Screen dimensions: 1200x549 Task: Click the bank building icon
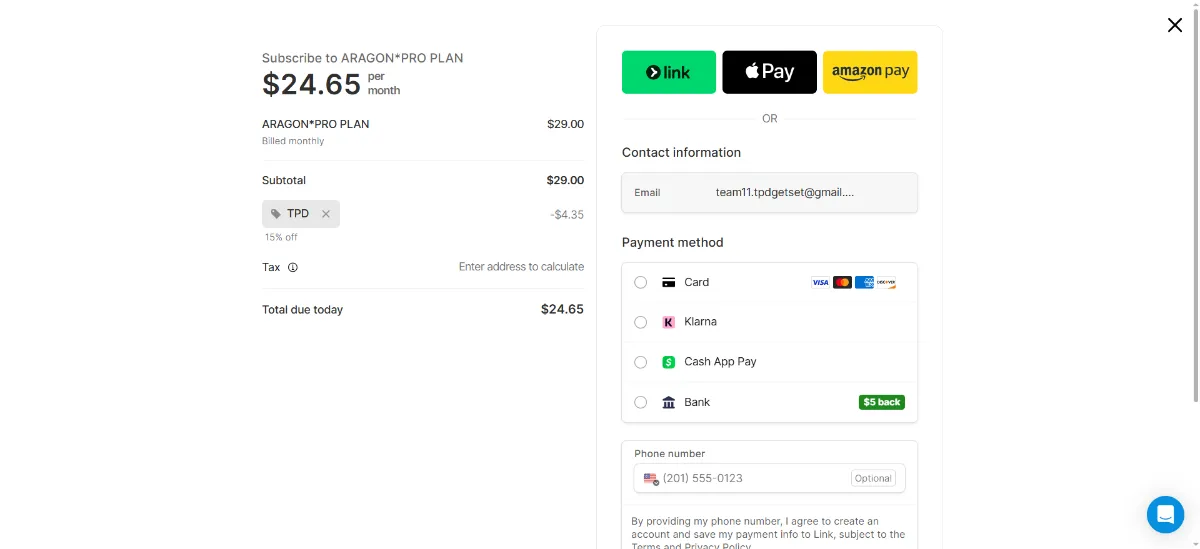pyautogui.click(x=669, y=402)
